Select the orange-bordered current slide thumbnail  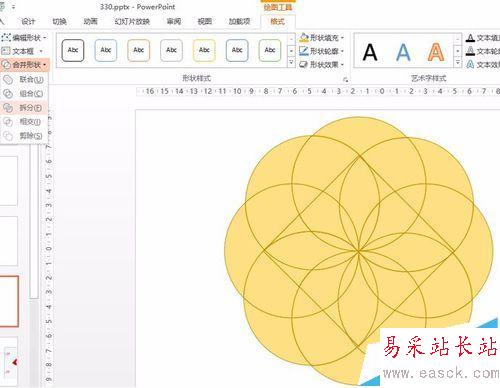click(9, 301)
